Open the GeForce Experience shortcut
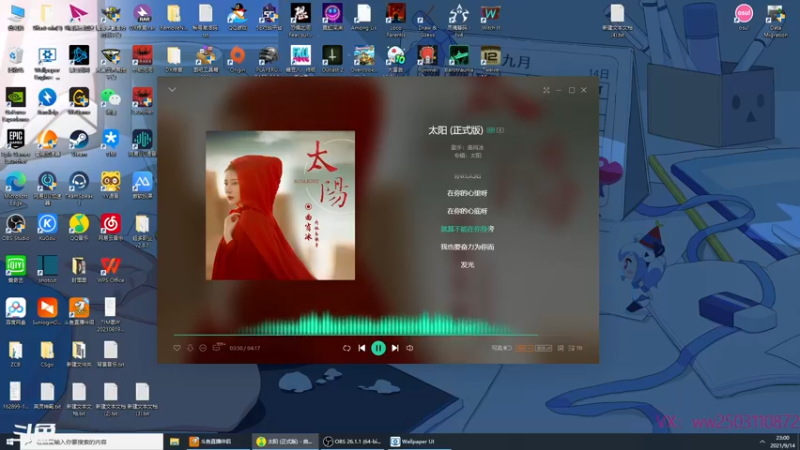Image resolution: width=800 pixels, height=450 pixels. 15,104
